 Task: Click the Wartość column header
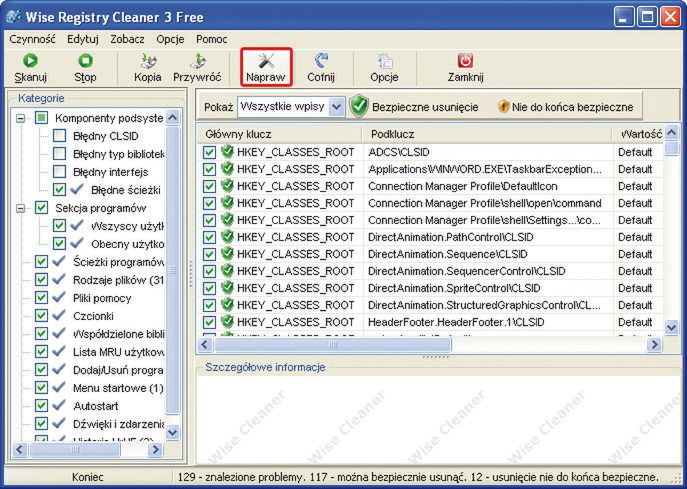click(638, 134)
